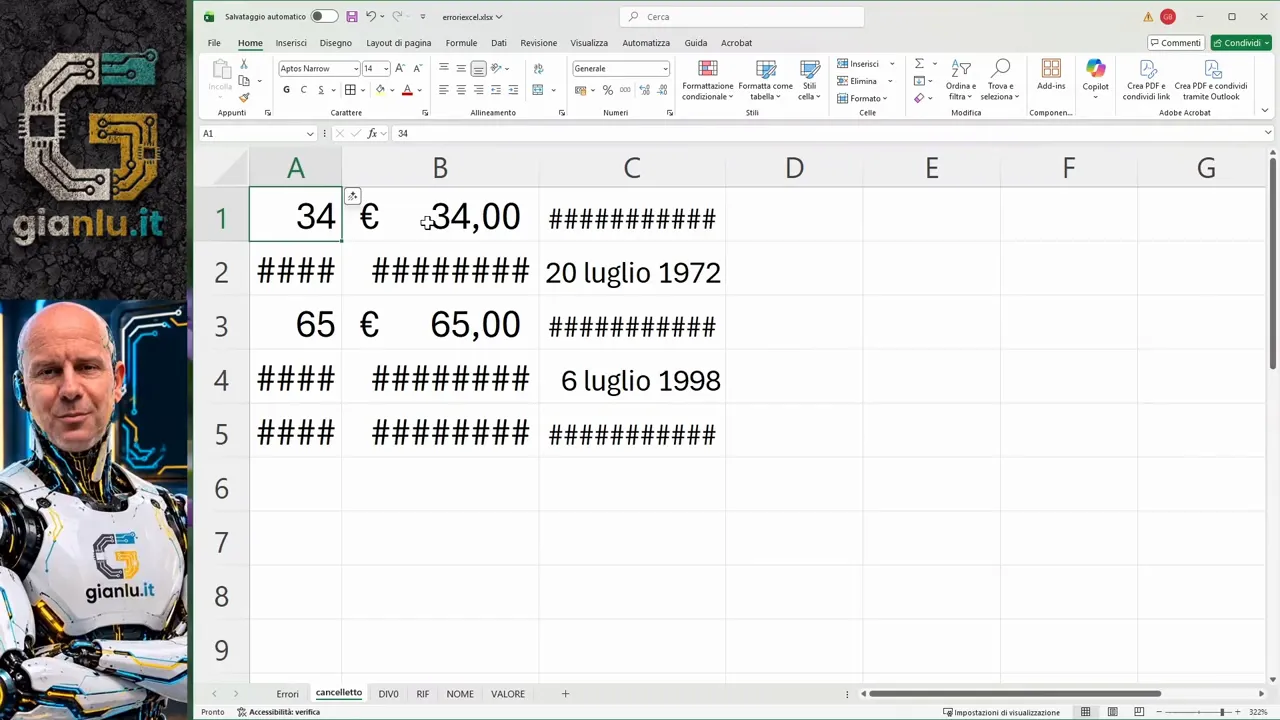Click the Fill Color paint bucket icon
Viewport: 1280px width, 720px height.
click(380, 90)
